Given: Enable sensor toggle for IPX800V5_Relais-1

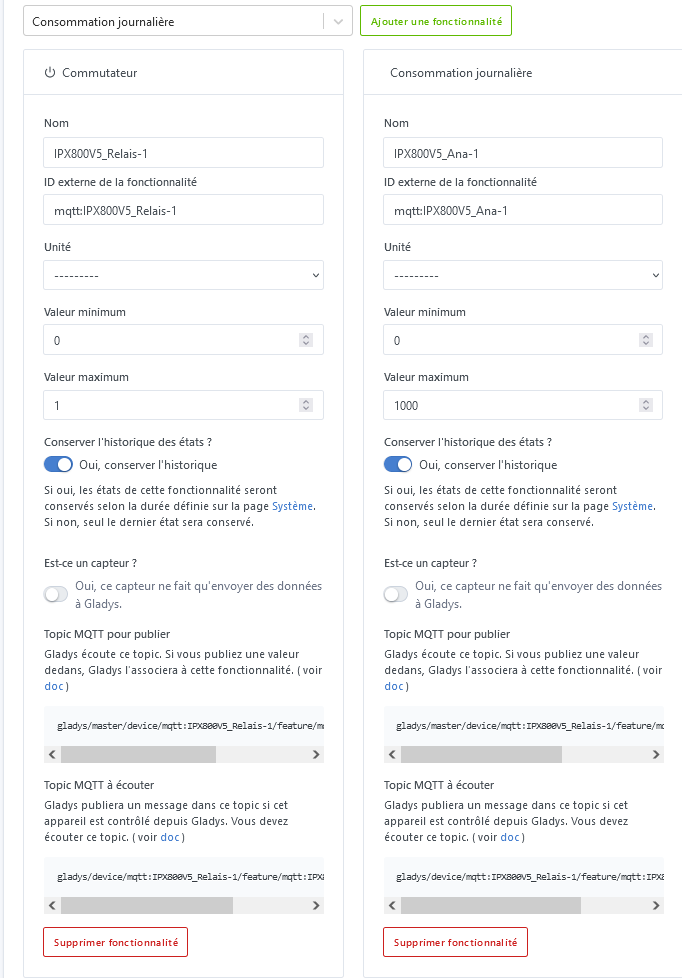Looking at the screenshot, I should (57, 594).
